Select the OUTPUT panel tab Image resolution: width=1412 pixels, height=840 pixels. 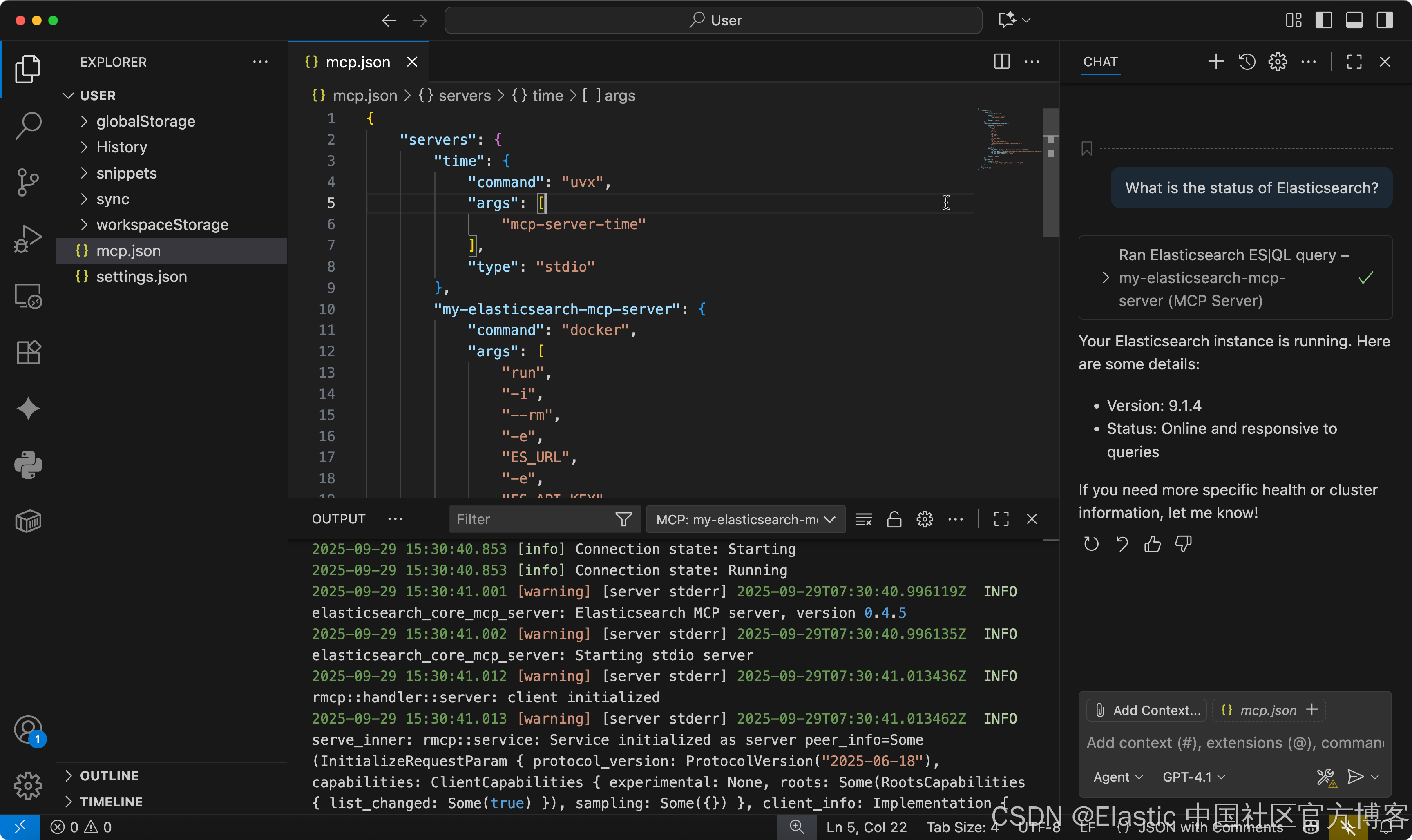pyautogui.click(x=338, y=519)
